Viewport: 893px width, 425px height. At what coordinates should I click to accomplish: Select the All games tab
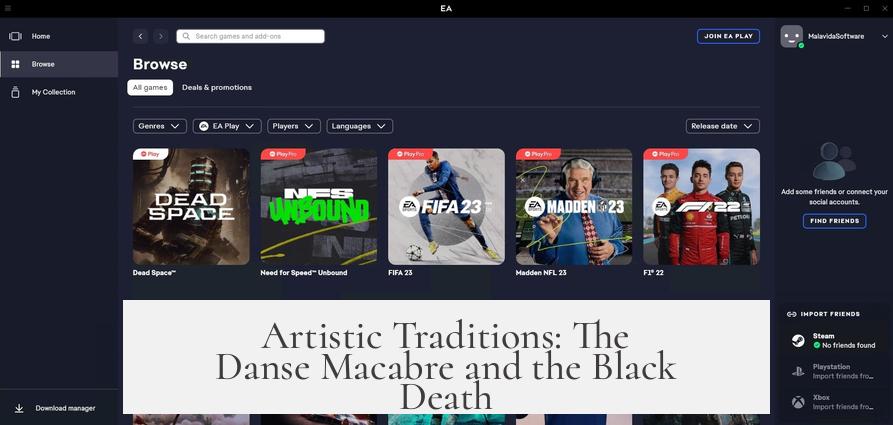tap(150, 88)
